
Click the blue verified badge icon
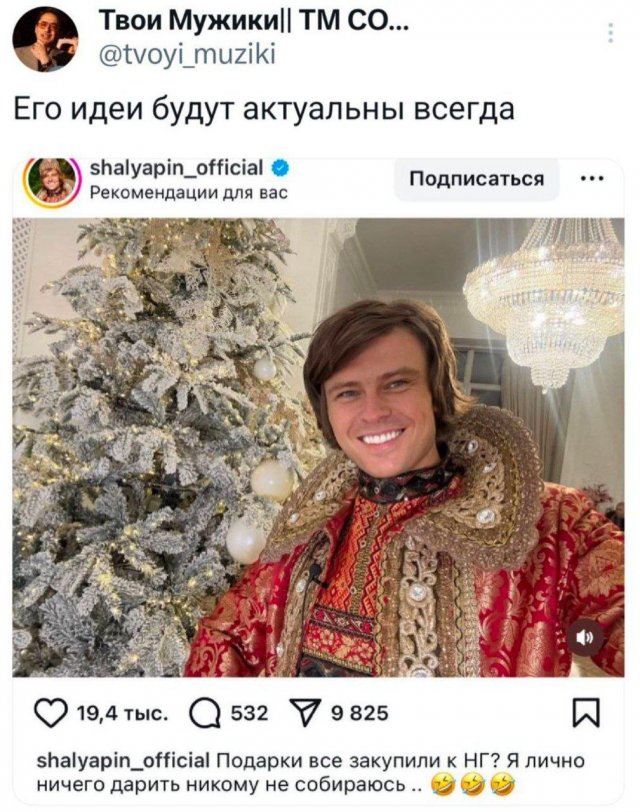pyautogui.click(x=280, y=168)
